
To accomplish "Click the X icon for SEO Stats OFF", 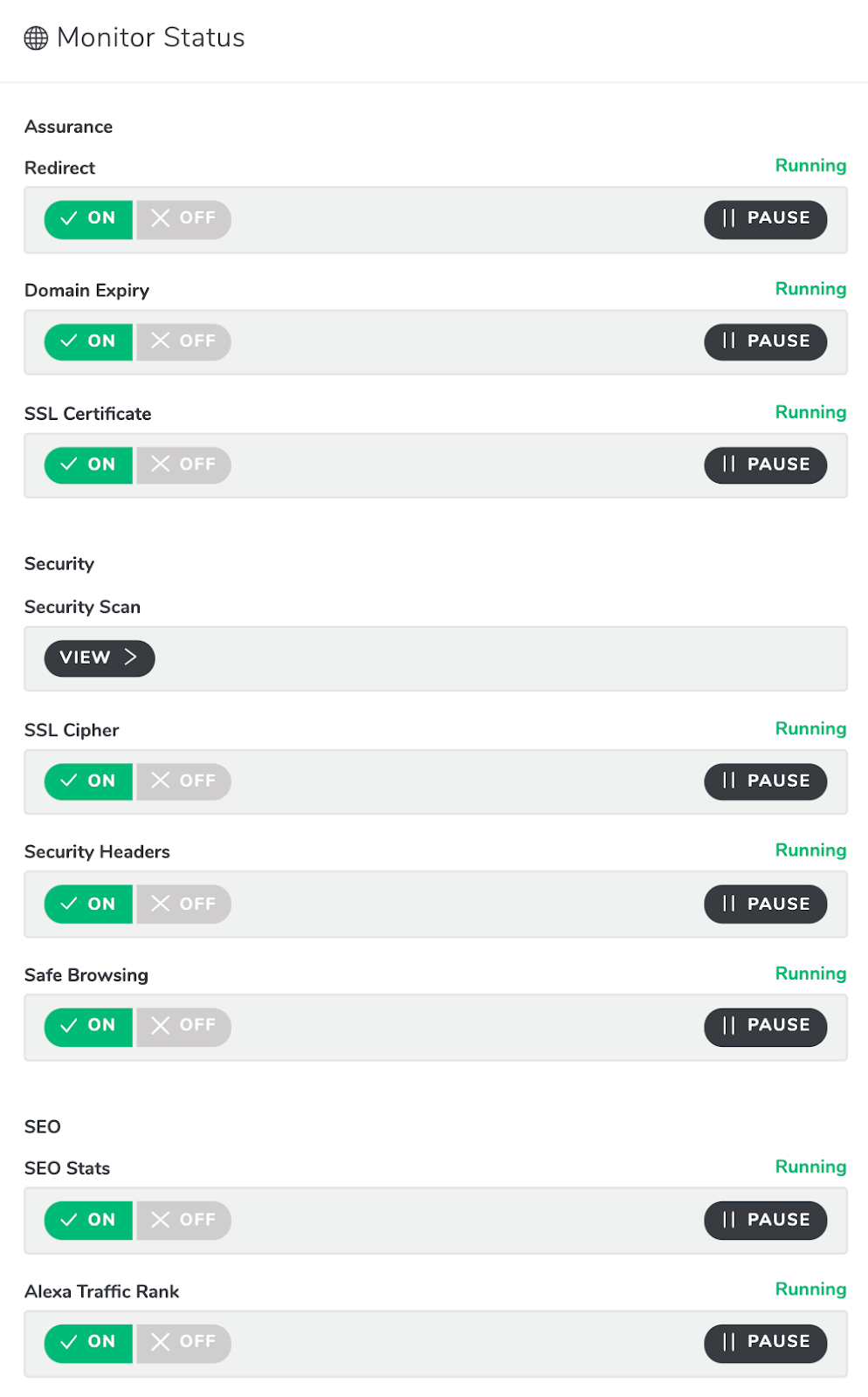I will [x=160, y=1220].
